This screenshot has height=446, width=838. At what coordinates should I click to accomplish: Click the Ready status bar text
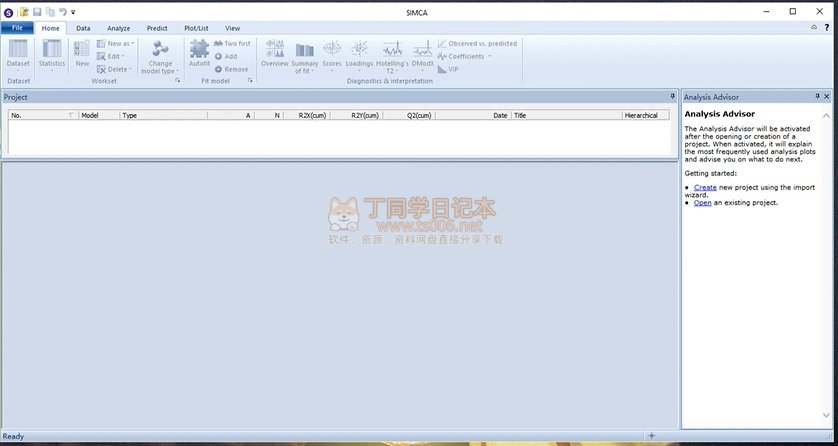coord(13,436)
